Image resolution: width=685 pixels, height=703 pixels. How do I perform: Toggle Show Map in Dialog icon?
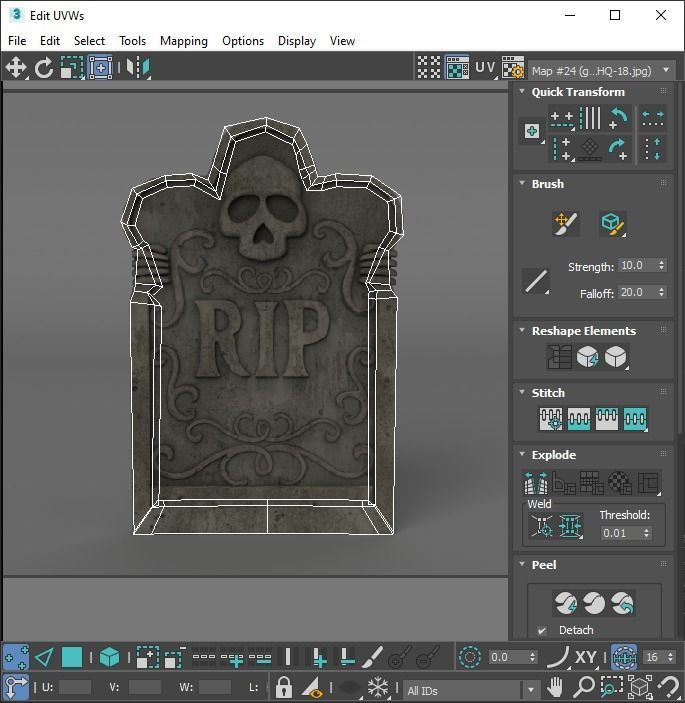coord(457,68)
